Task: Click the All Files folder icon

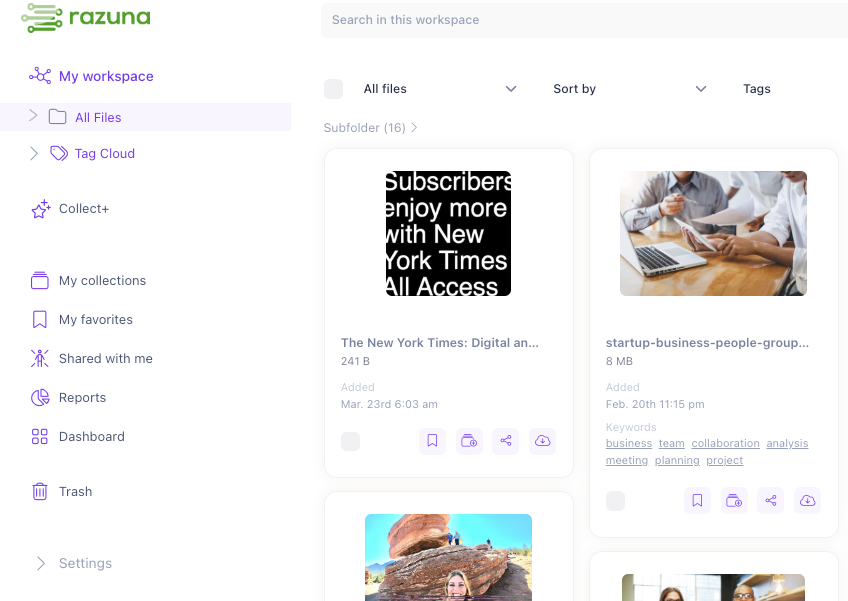Action: [x=57, y=117]
